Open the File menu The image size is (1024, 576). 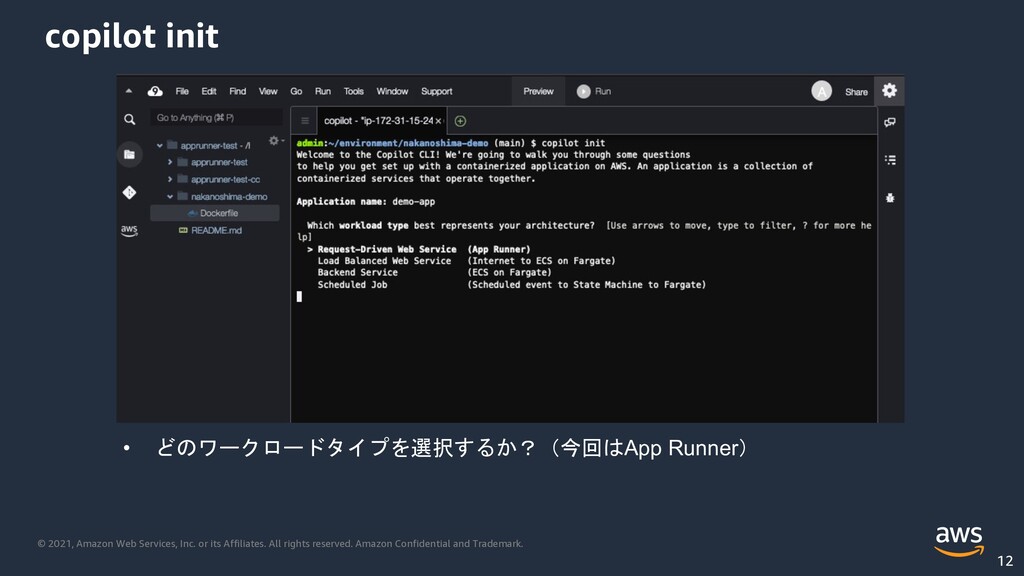pyautogui.click(x=182, y=91)
